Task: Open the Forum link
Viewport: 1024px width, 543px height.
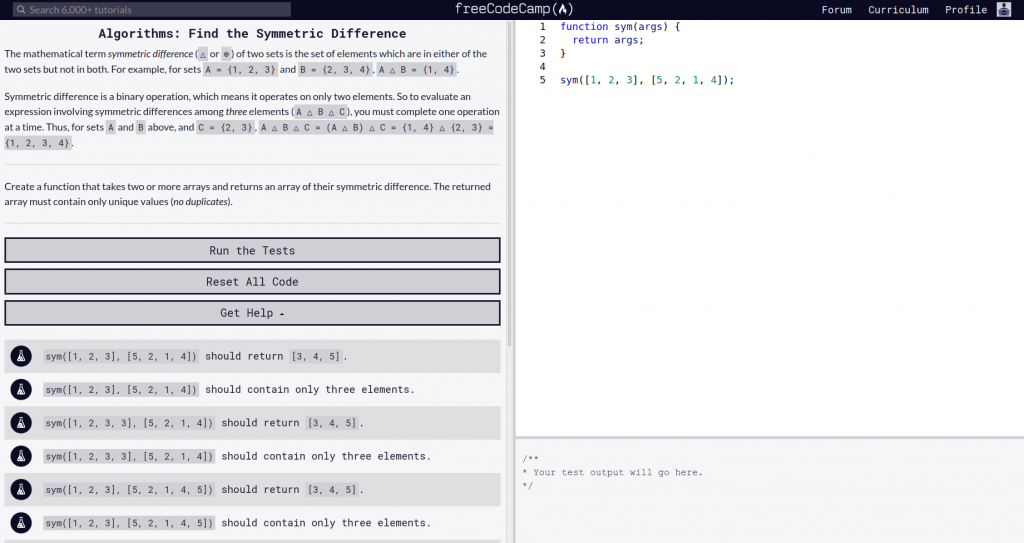Action: coord(837,10)
